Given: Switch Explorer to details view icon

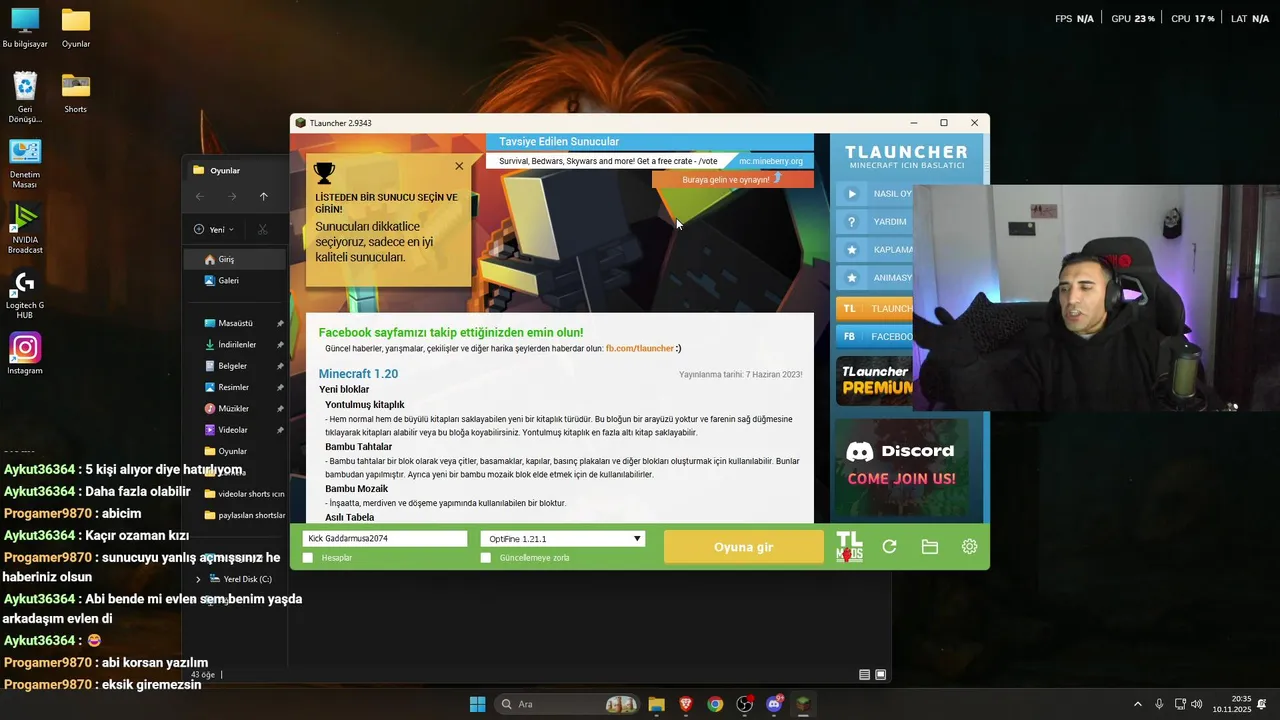Looking at the screenshot, I should pos(864,675).
